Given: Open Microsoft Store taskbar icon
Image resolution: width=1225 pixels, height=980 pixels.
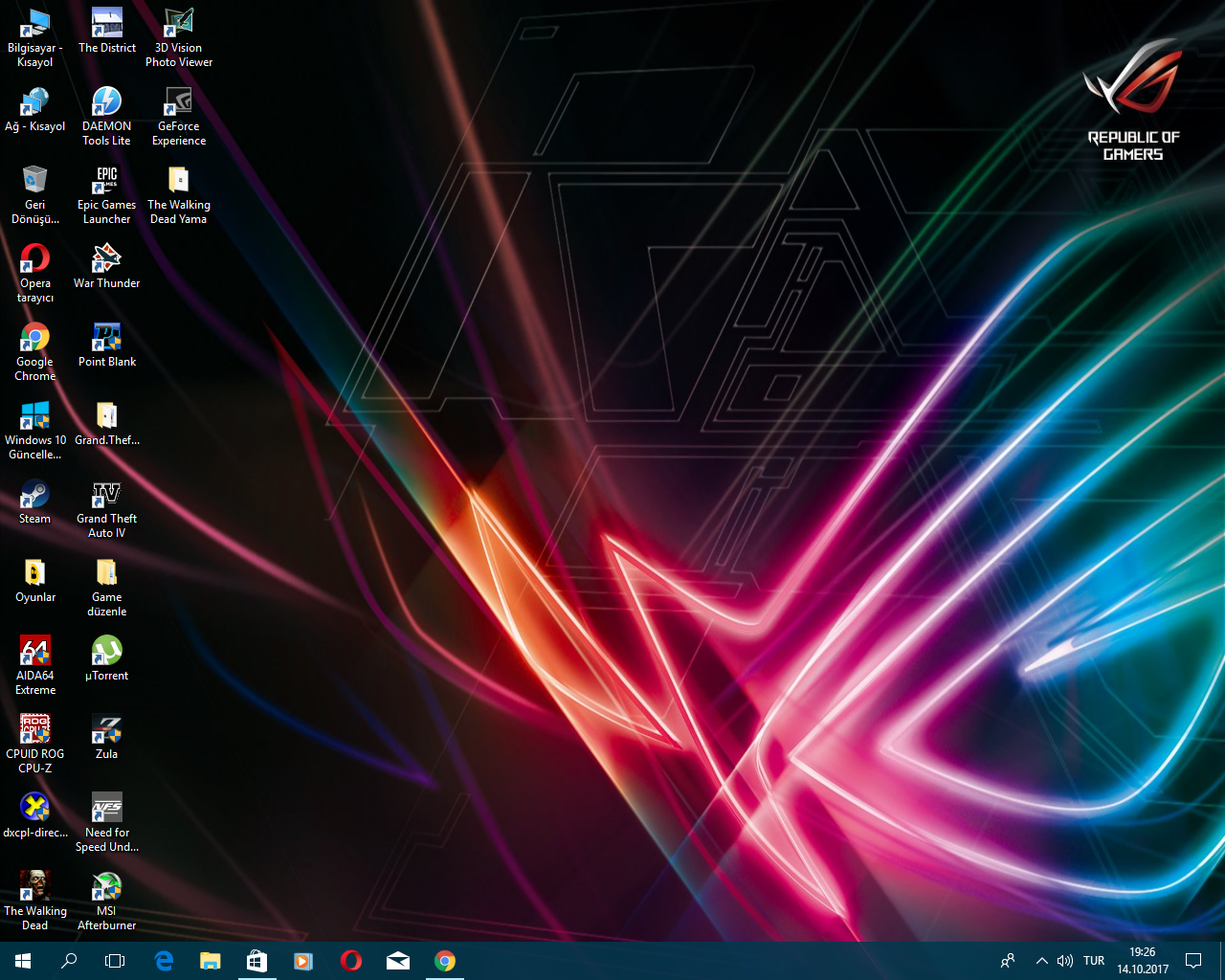Looking at the screenshot, I should pos(256,961).
